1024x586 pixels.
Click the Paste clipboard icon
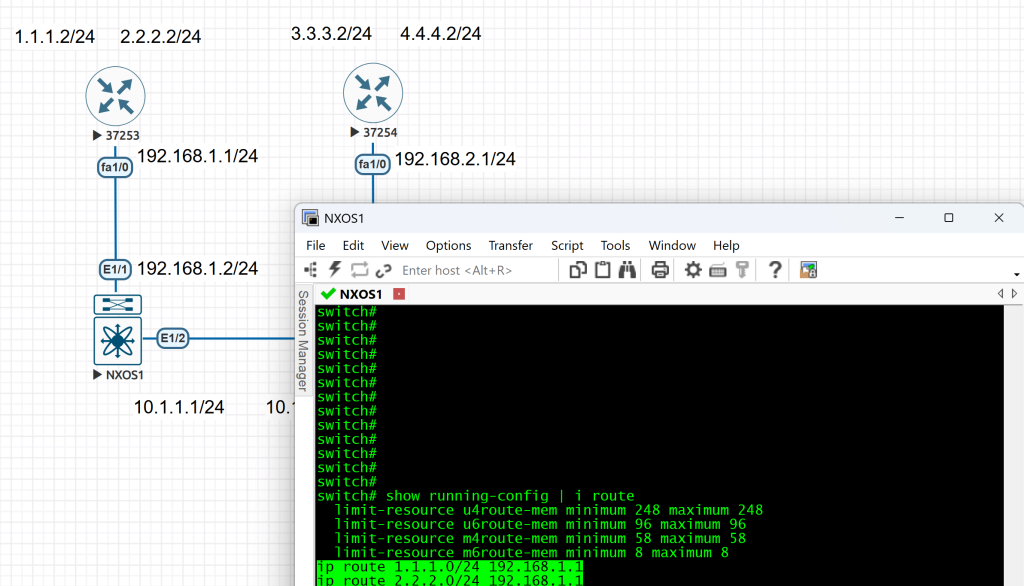point(603,270)
